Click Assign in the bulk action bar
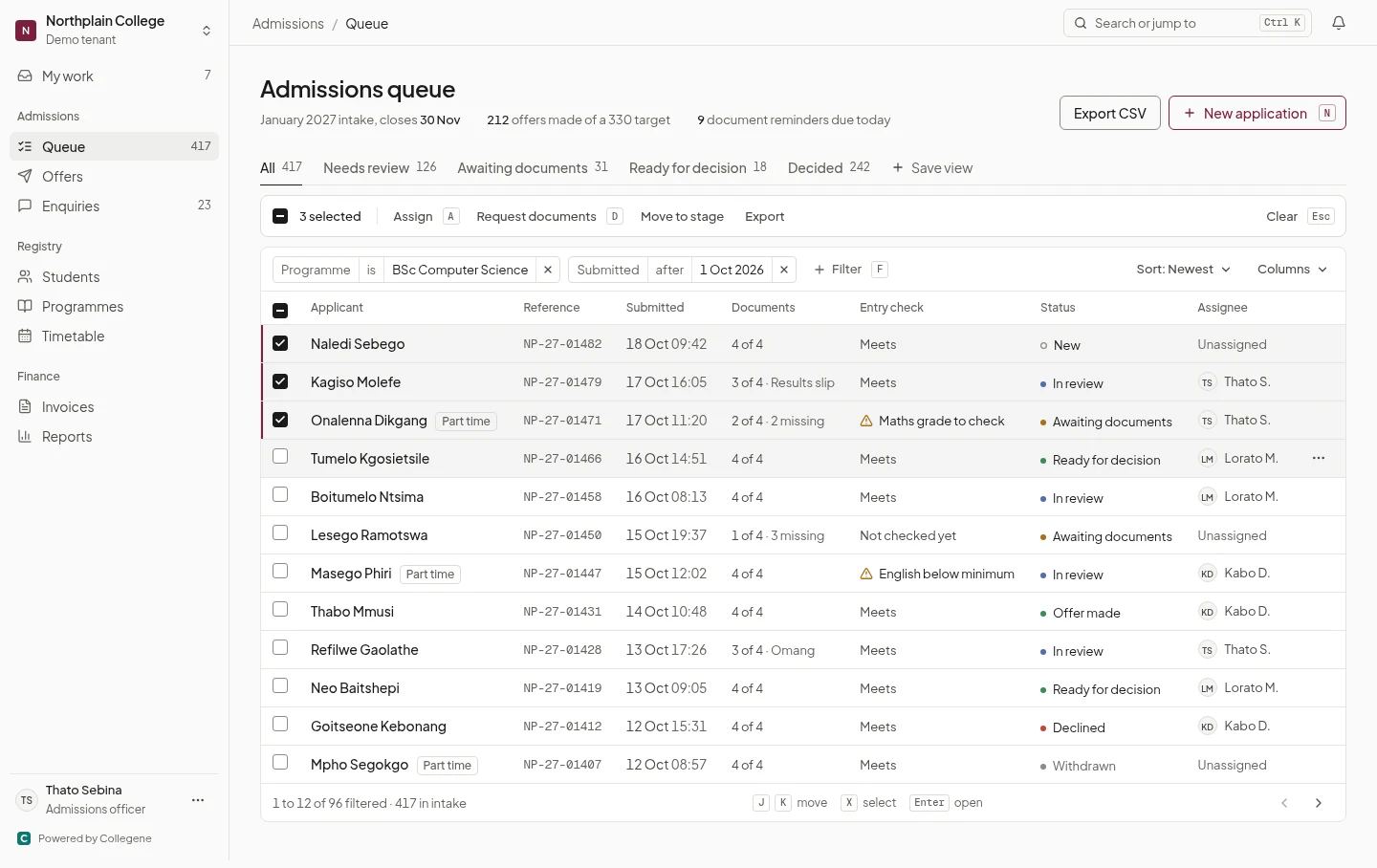This screenshot has width=1377, height=868. 426,217
